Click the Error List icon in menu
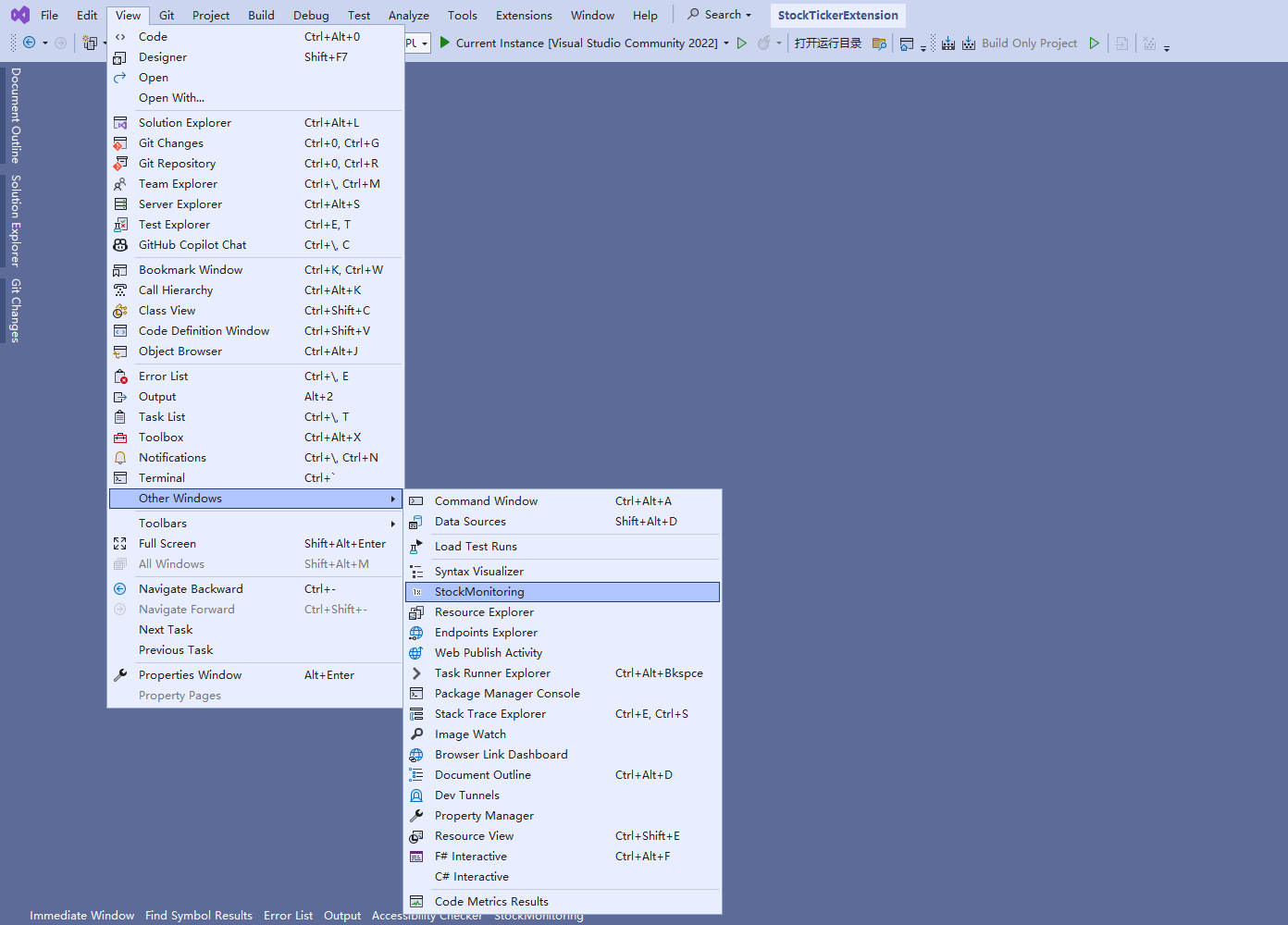This screenshot has height=925, width=1288. point(120,376)
